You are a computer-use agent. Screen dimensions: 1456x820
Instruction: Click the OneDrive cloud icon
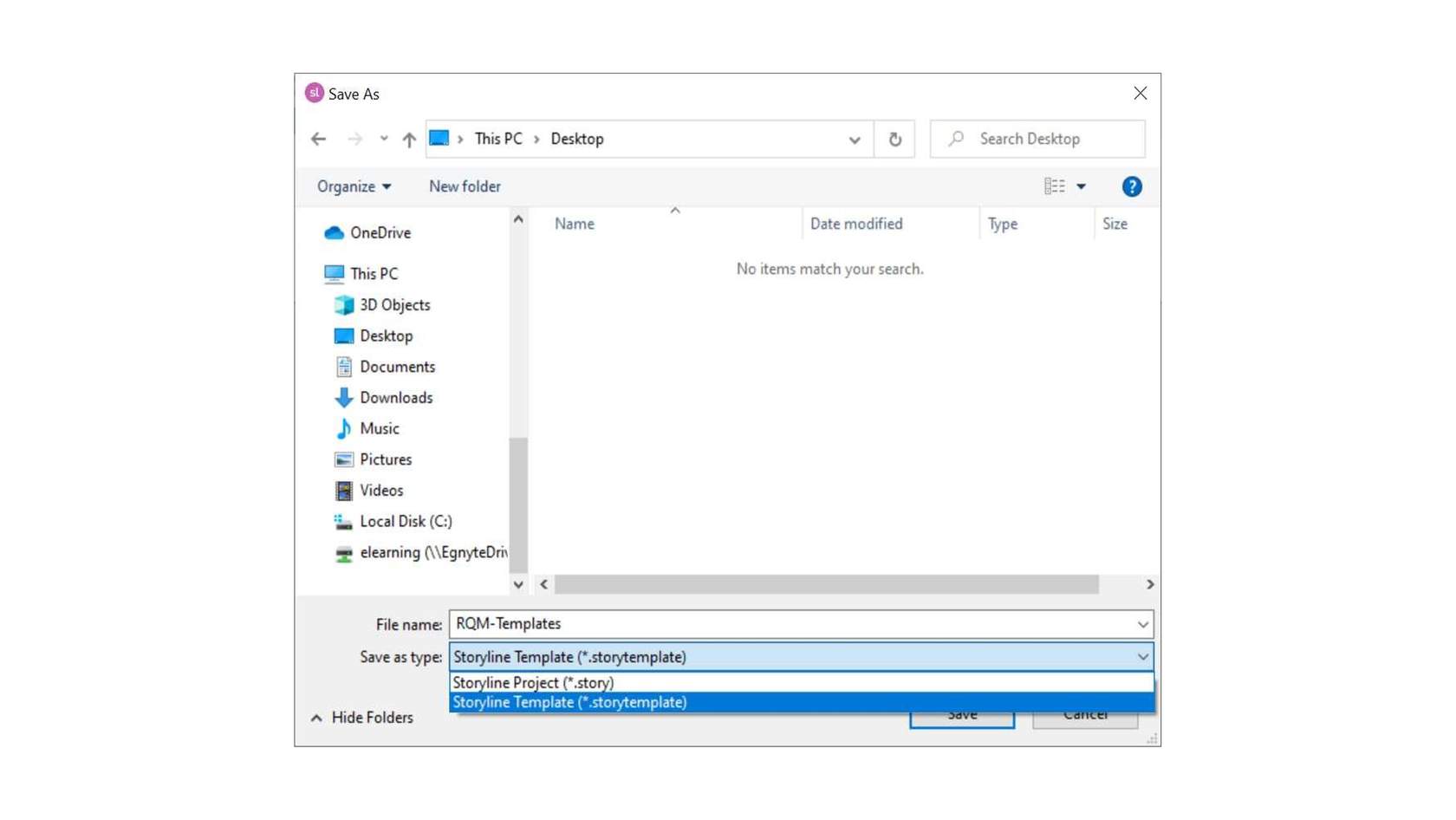click(x=334, y=233)
